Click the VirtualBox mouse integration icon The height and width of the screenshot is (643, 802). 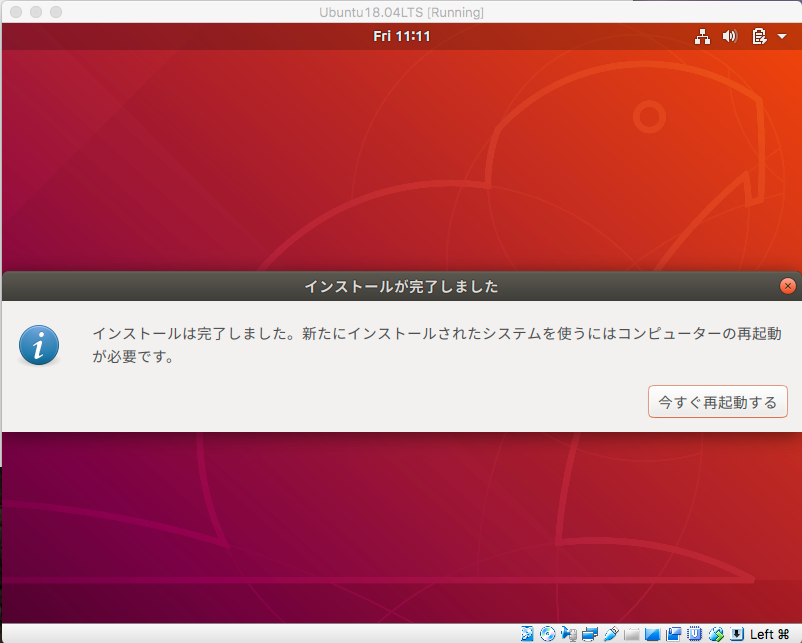(716, 634)
